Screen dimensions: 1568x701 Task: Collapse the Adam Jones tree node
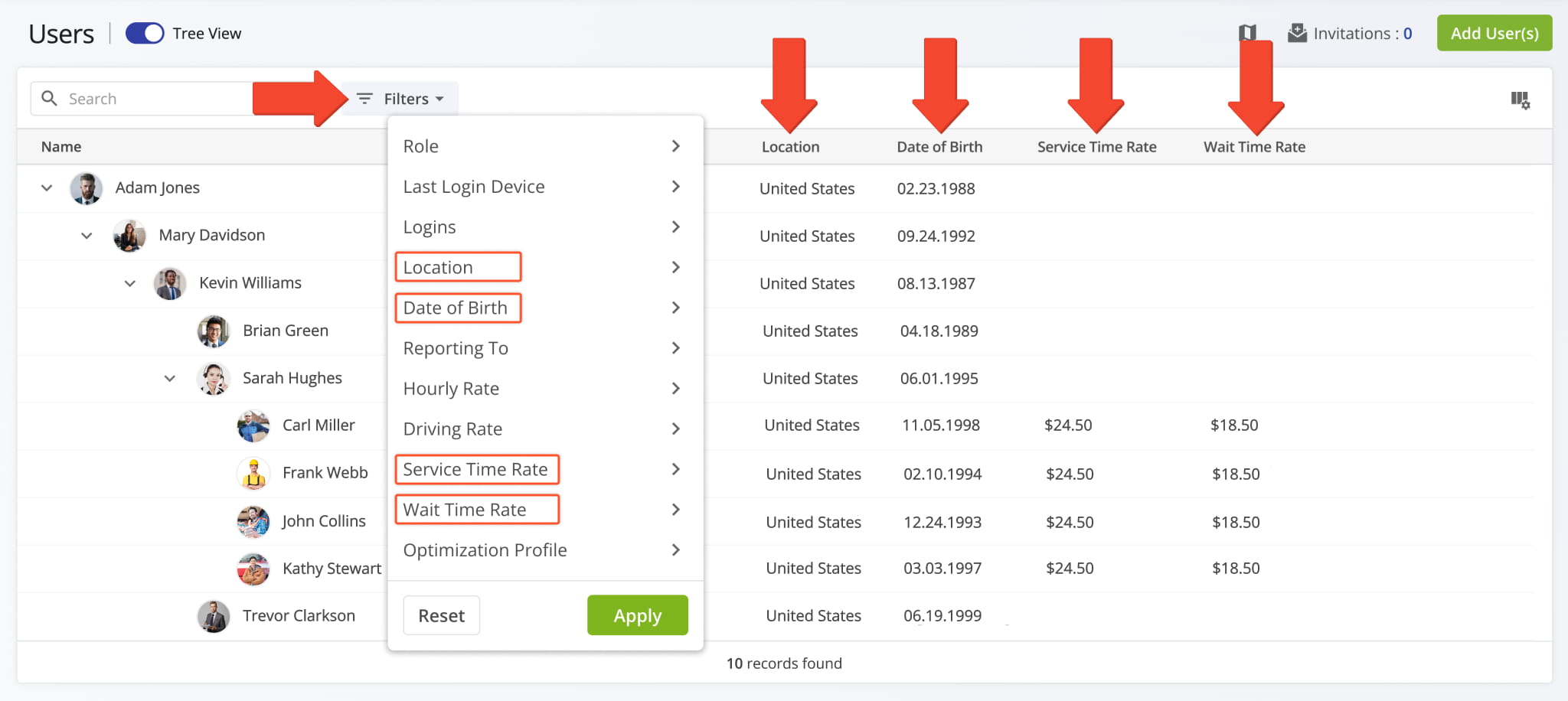click(46, 187)
